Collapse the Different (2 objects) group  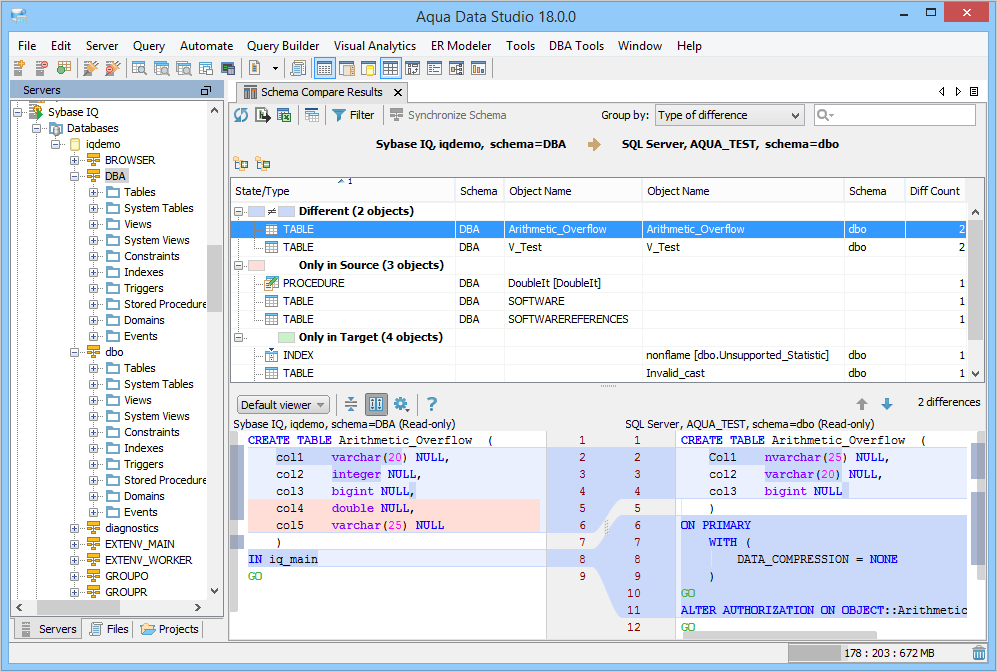[238, 211]
